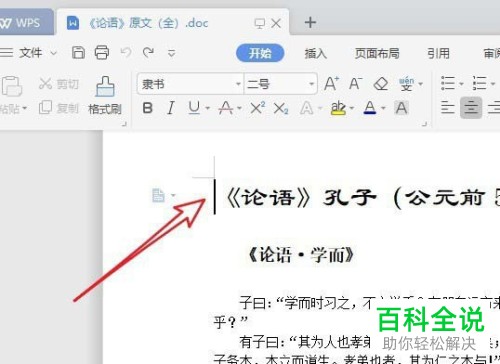Decrease font size with A- icon
The width and height of the screenshot is (500, 364).
tap(355, 83)
